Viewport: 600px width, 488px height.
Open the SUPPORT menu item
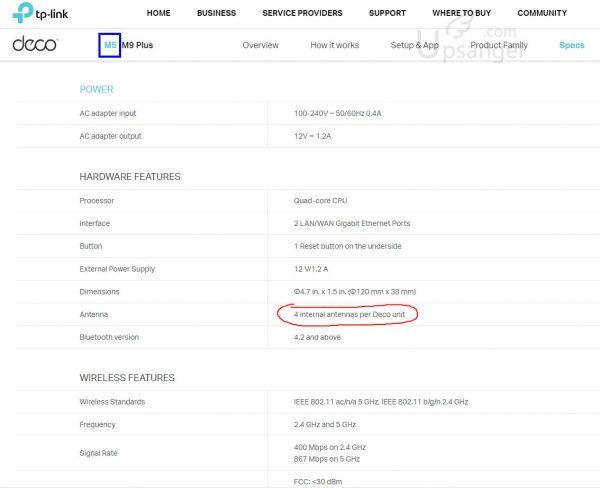(x=387, y=13)
